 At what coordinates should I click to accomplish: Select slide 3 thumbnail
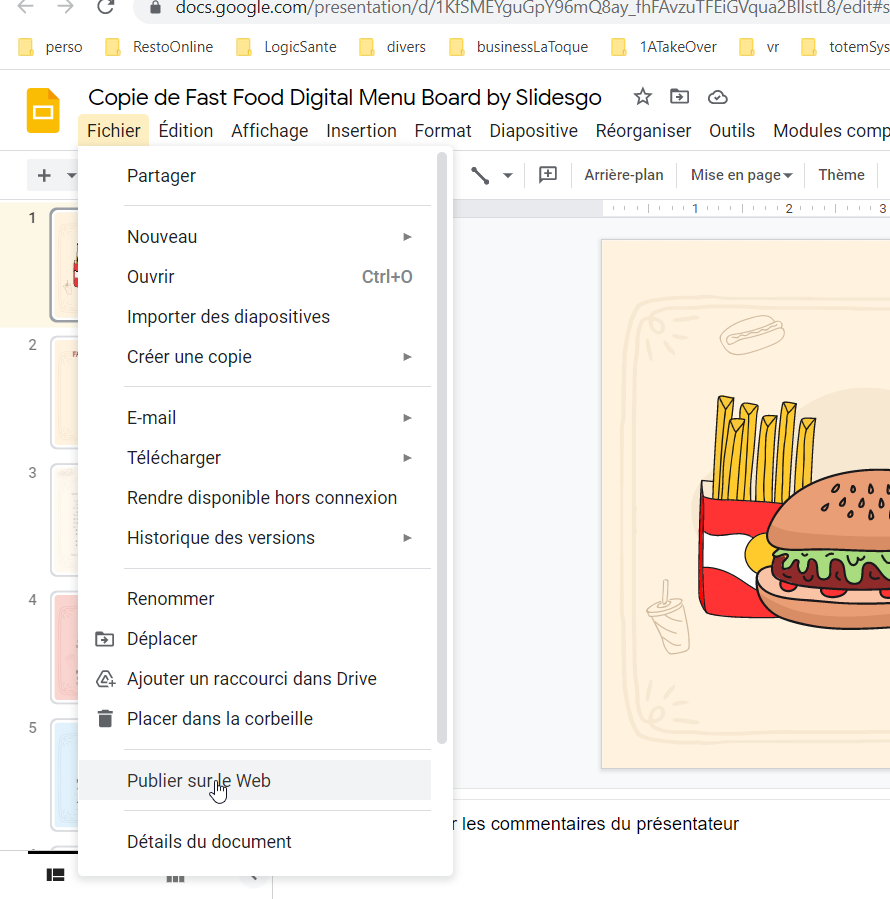coord(64,519)
